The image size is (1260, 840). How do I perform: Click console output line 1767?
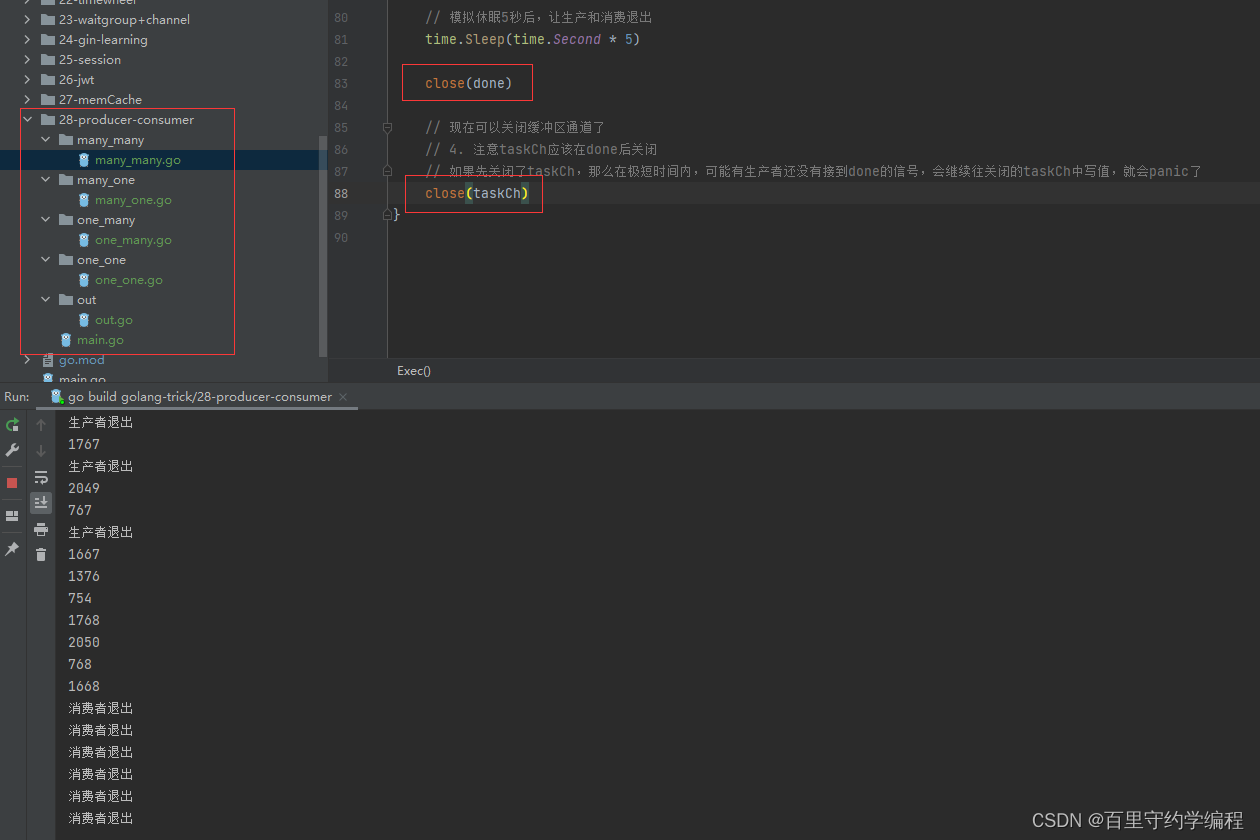(x=84, y=444)
